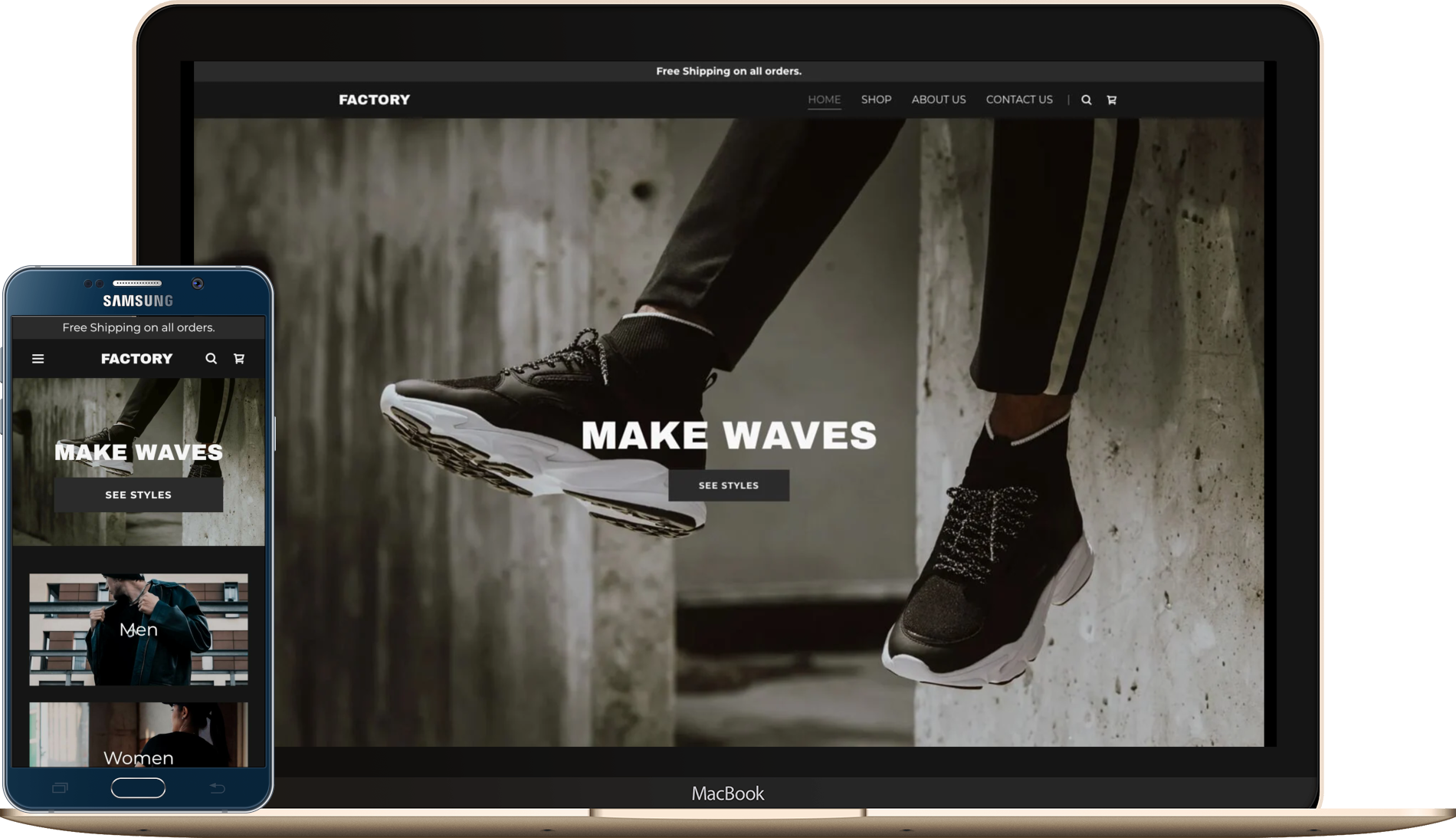Open the Men category thumbnail

pos(139,629)
